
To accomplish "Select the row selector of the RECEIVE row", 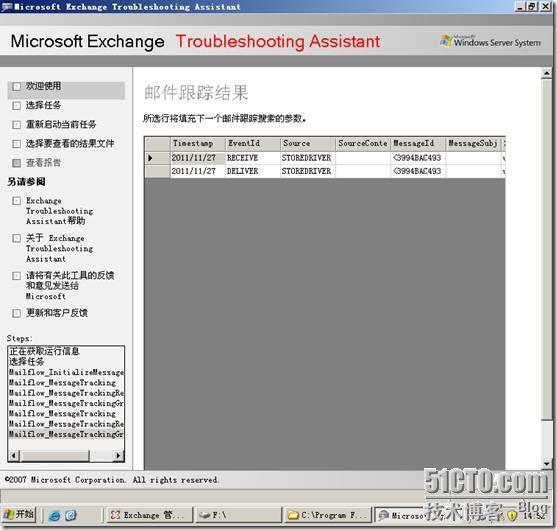I will (157, 158).
